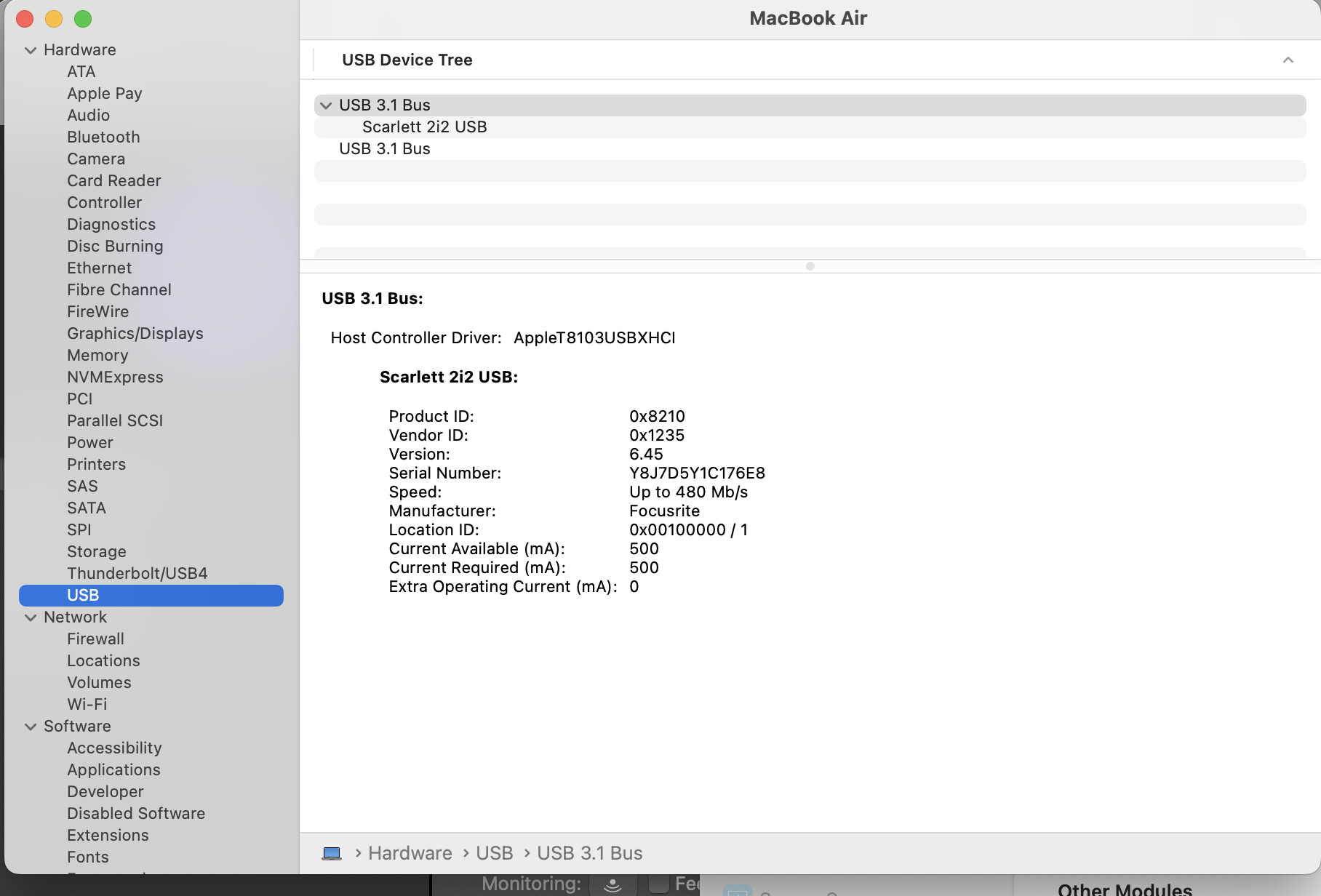Select Disabled Software in the sidebar
1321x896 pixels.
[136, 813]
